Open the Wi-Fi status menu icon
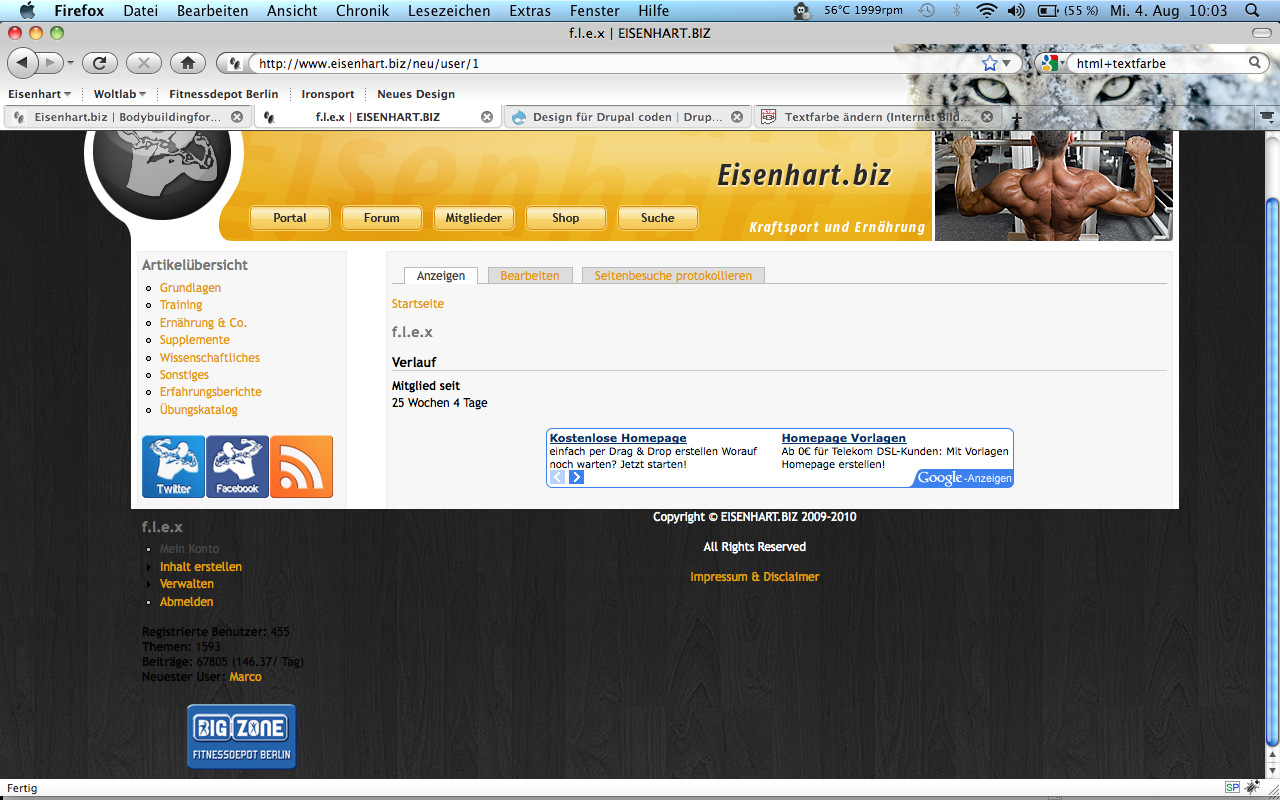 point(987,11)
